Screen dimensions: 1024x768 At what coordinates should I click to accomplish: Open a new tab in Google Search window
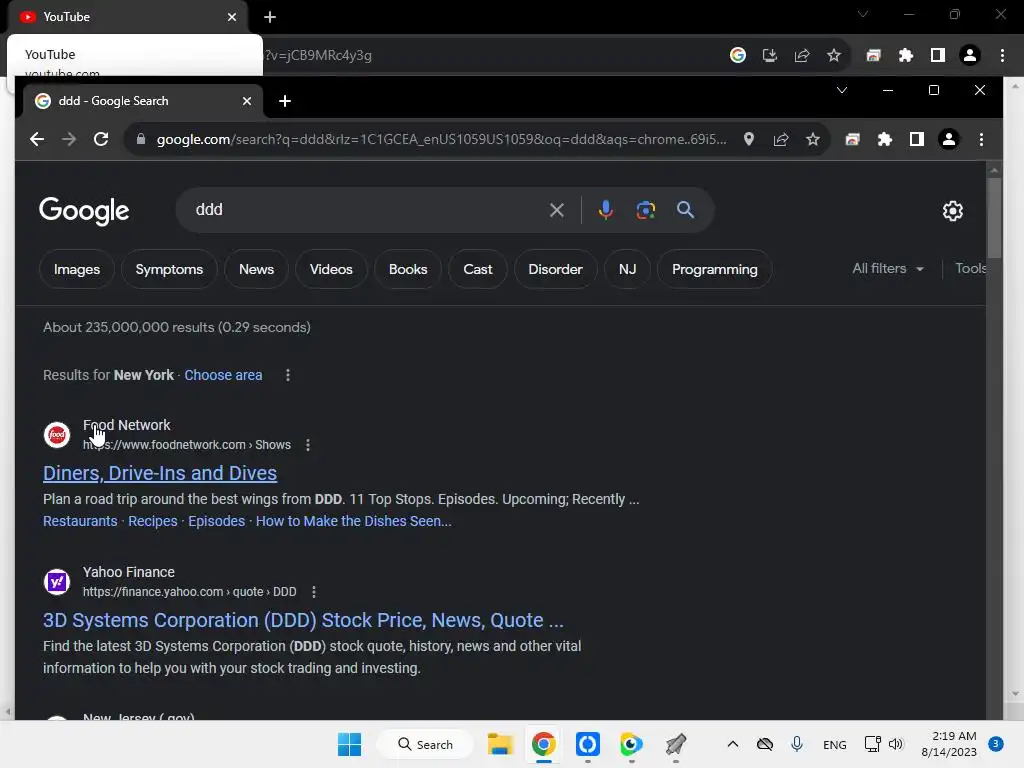[x=285, y=101]
